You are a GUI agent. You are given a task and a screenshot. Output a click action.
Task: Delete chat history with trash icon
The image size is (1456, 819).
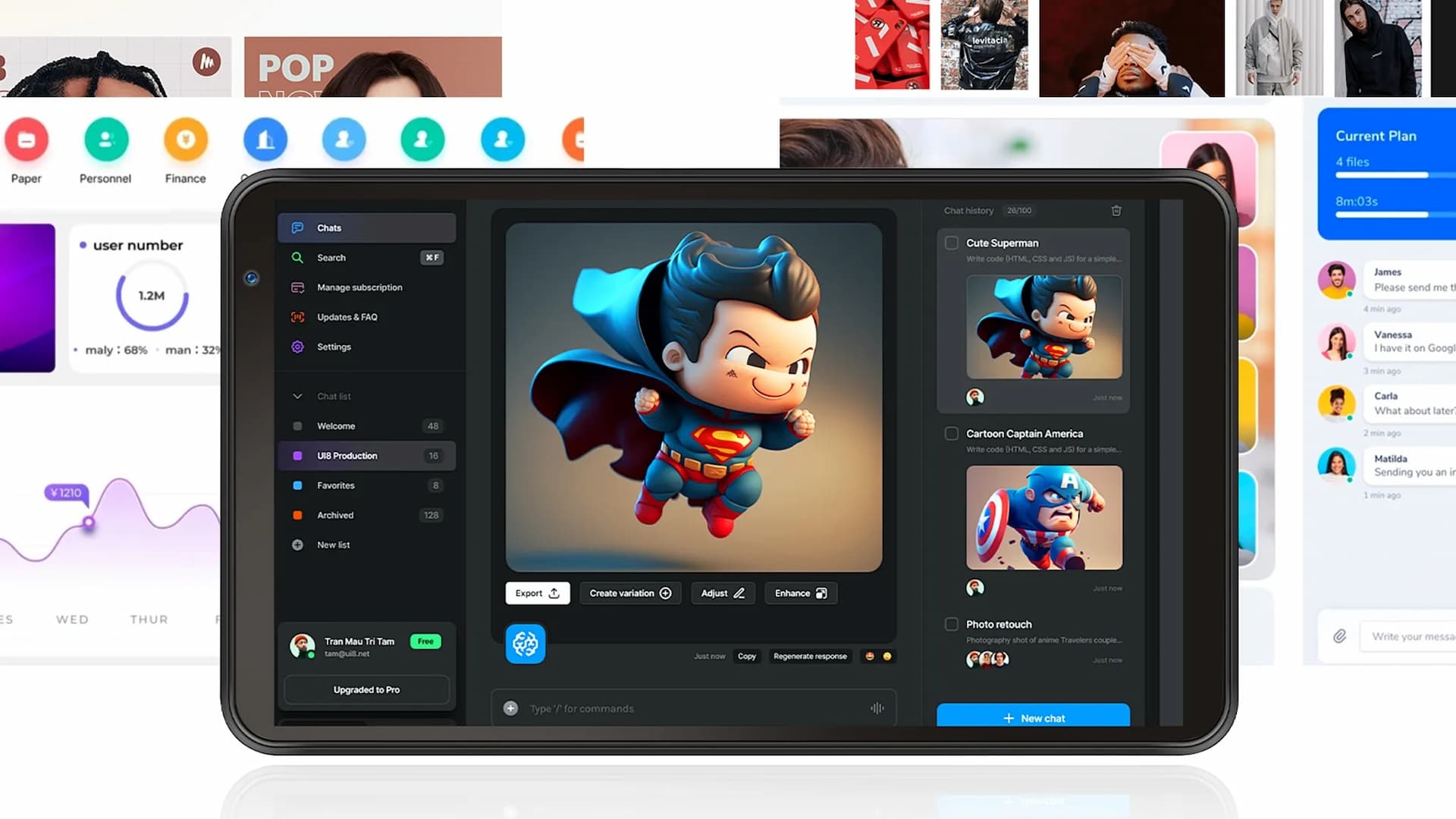point(1116,210)
